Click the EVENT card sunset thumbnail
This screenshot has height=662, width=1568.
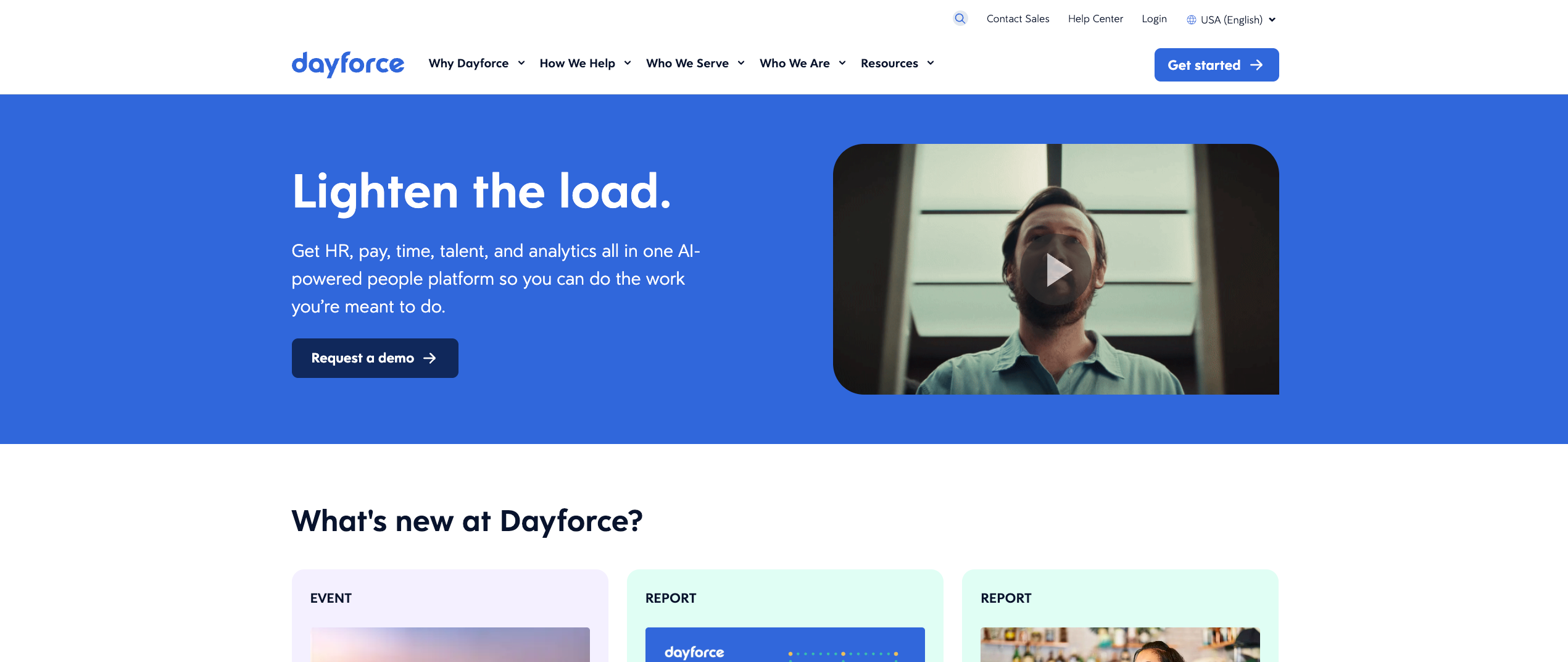(450, 645)
